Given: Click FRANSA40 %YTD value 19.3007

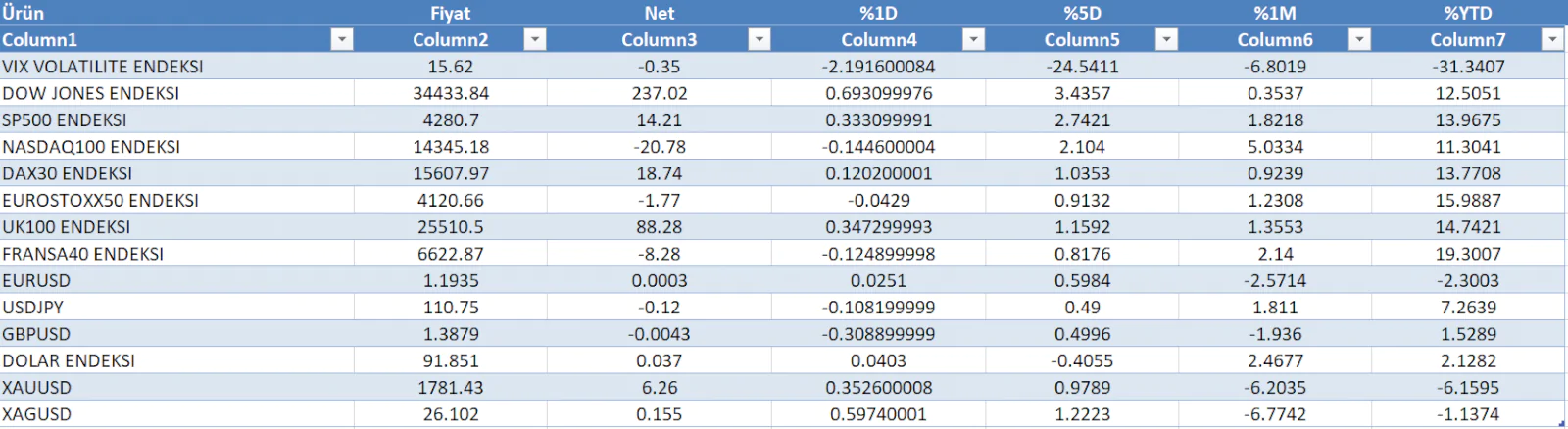Looking at the screenshot, I should coord(1468,254).
